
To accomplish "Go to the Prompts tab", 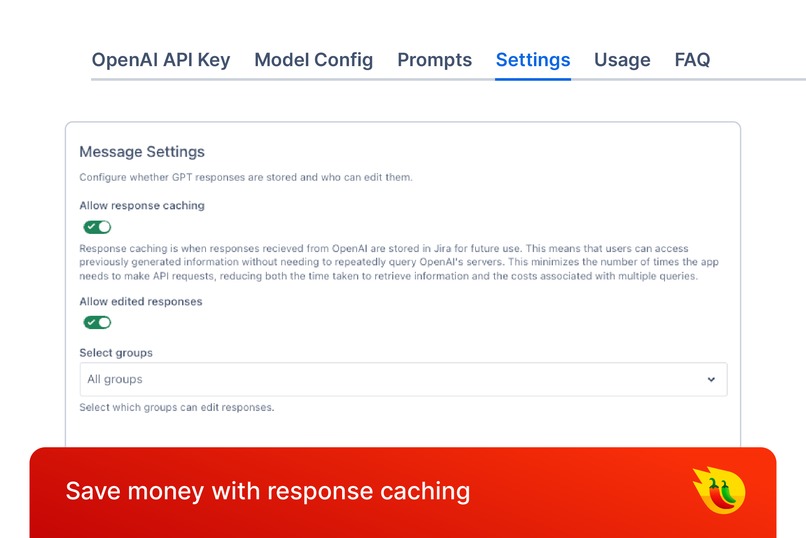I will coord(434,60).
